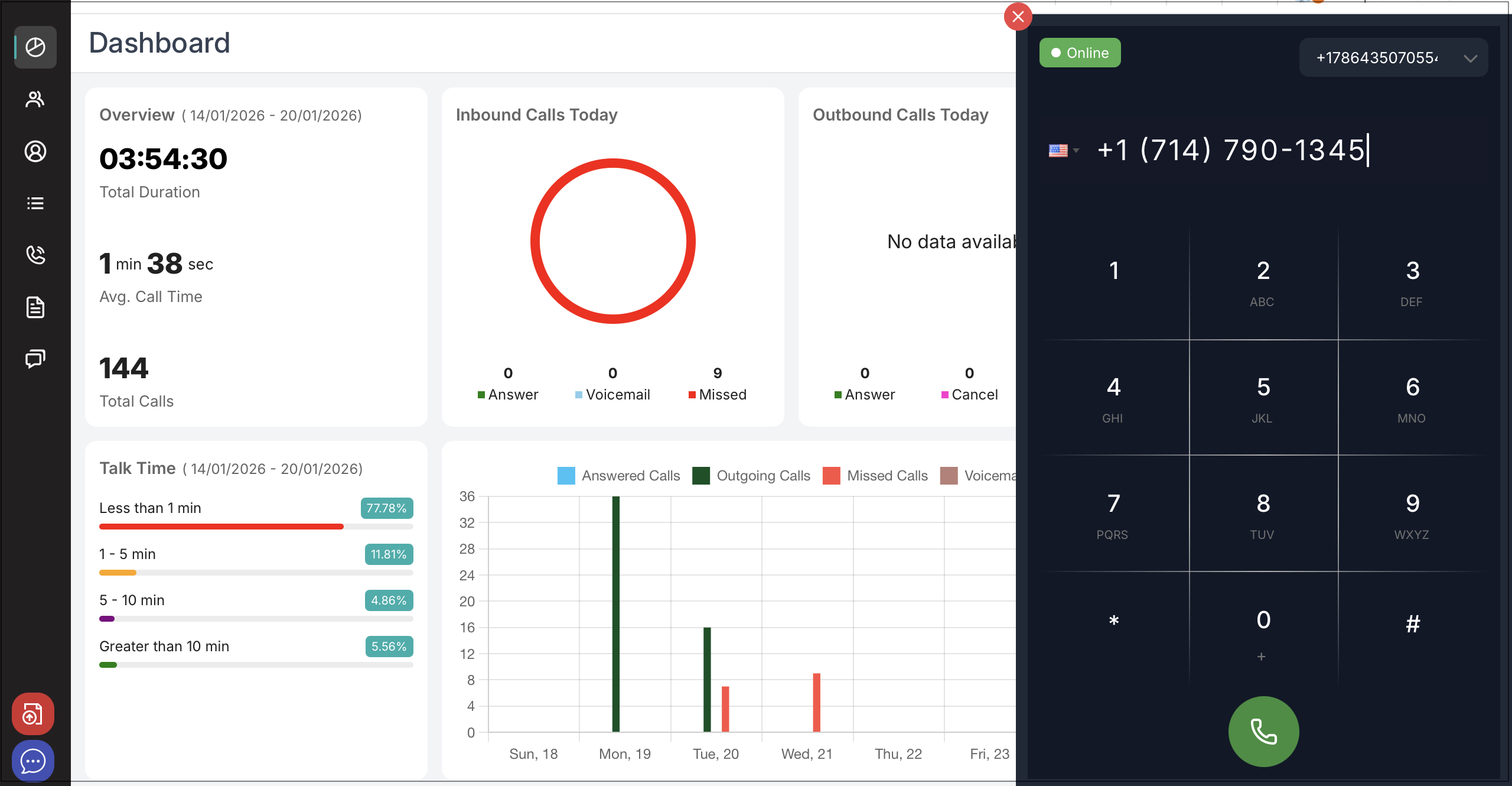This screenshot has width=1512, height=786.
Task: Toggle Outgoing Calls legend in chart
Action: (751, 476)
